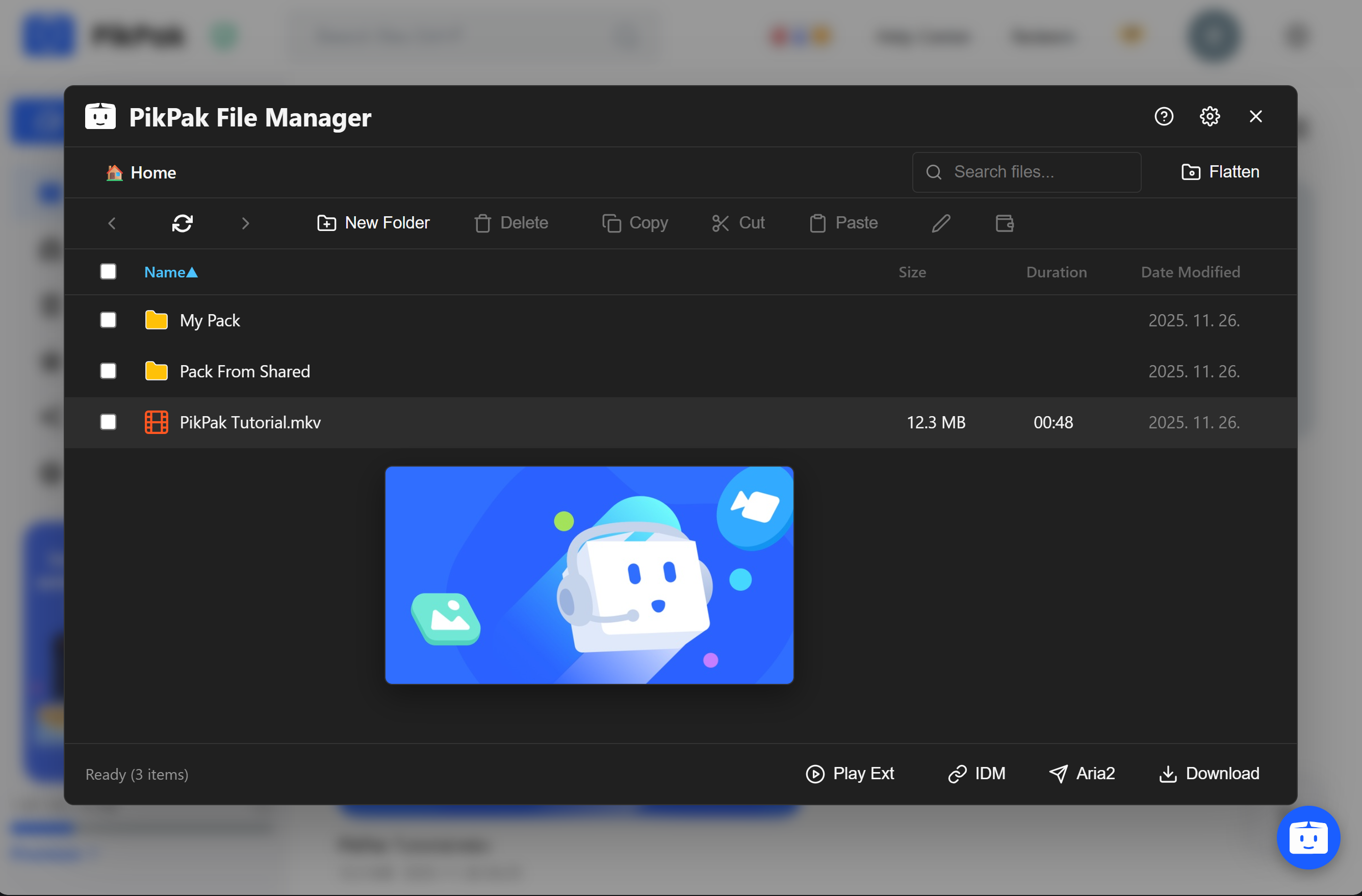Create a New Folder
This screenshot has width=1362, height=896.
click(374, 223)
